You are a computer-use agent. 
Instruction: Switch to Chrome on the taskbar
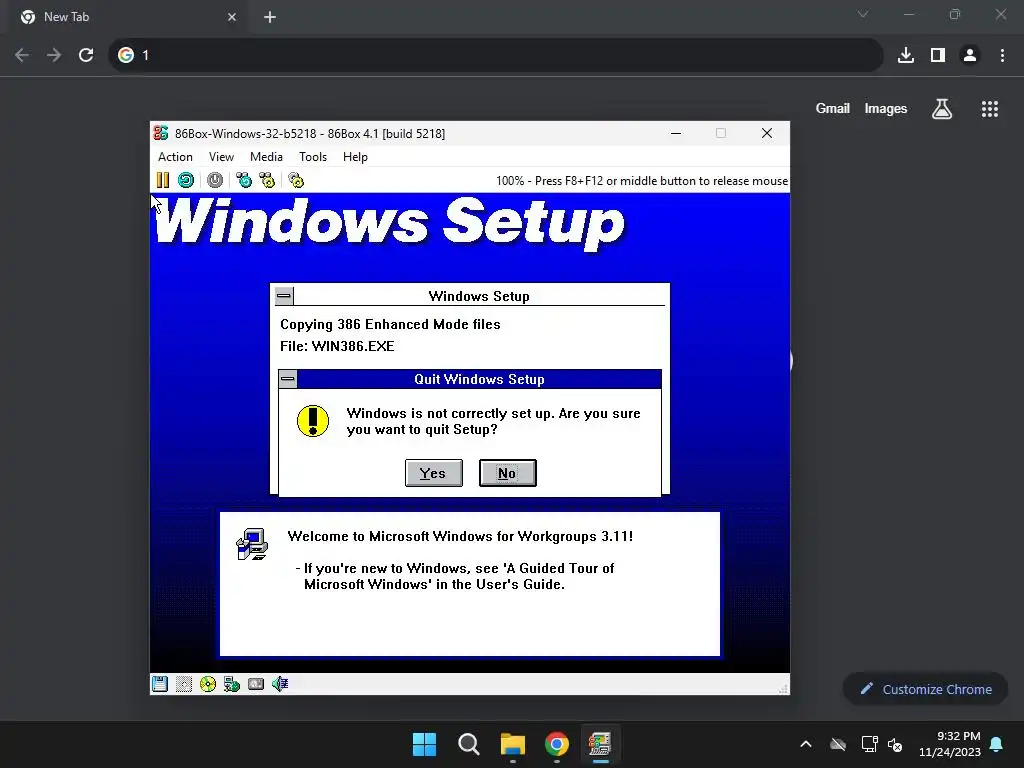pos(557,744)
